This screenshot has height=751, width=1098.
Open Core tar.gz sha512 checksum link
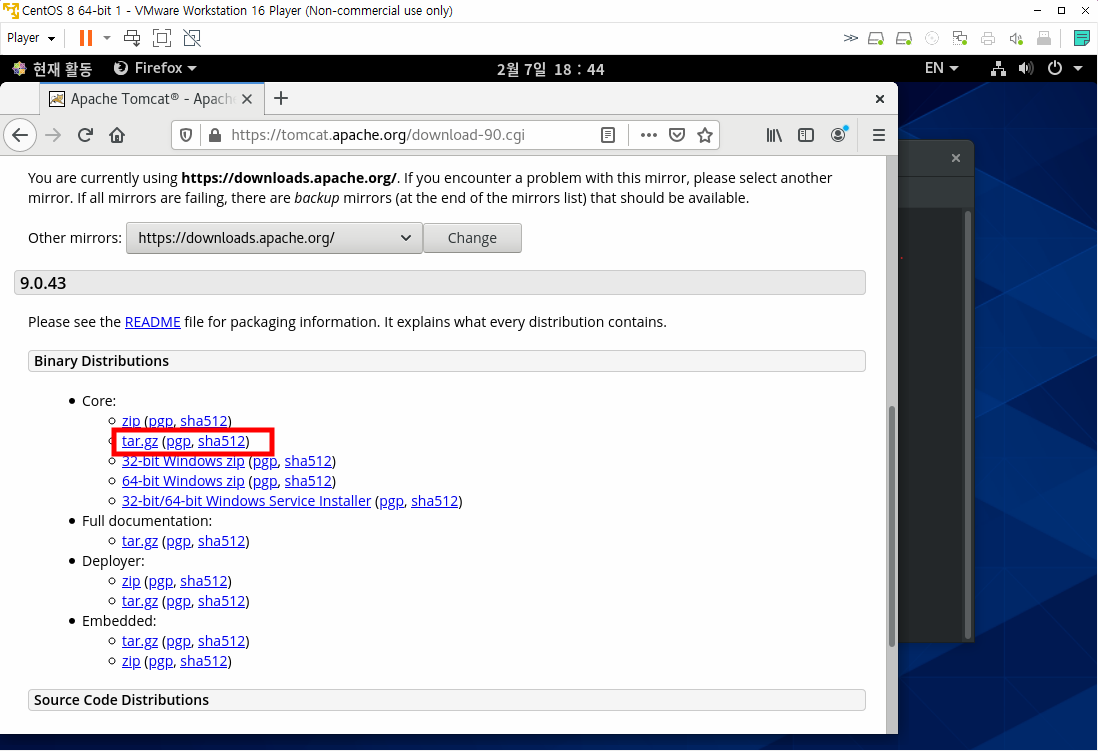(221, 441)
